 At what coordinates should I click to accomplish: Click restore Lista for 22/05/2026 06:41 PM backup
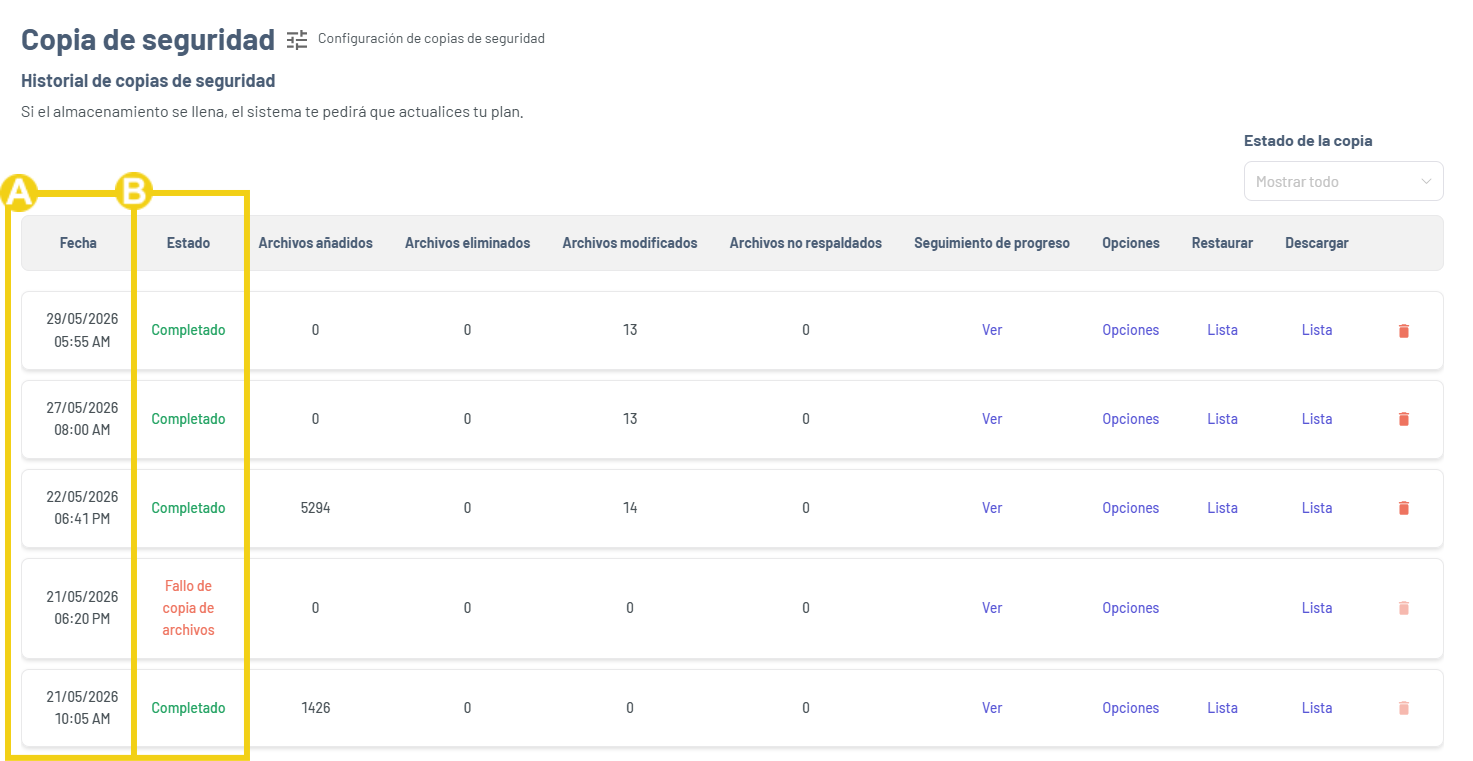(1222, 508)
